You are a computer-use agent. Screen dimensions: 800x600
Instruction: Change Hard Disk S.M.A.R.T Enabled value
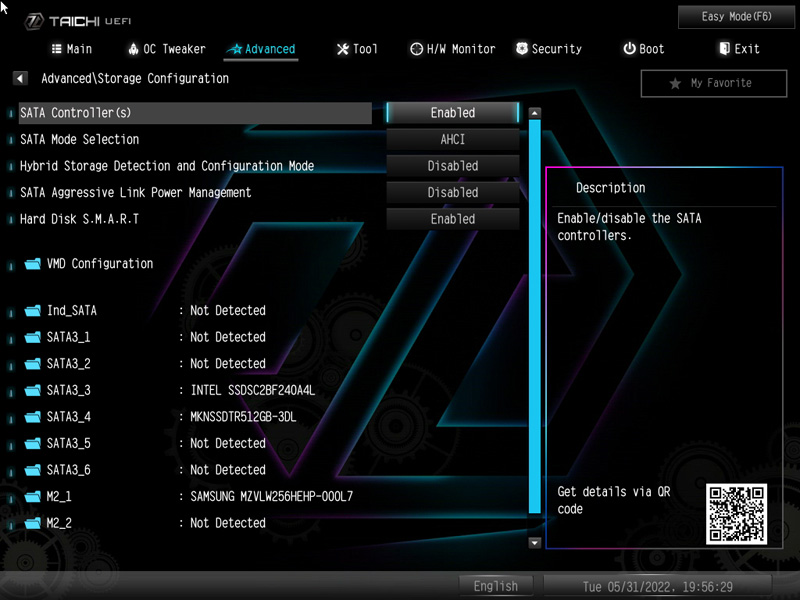[453, 219]
